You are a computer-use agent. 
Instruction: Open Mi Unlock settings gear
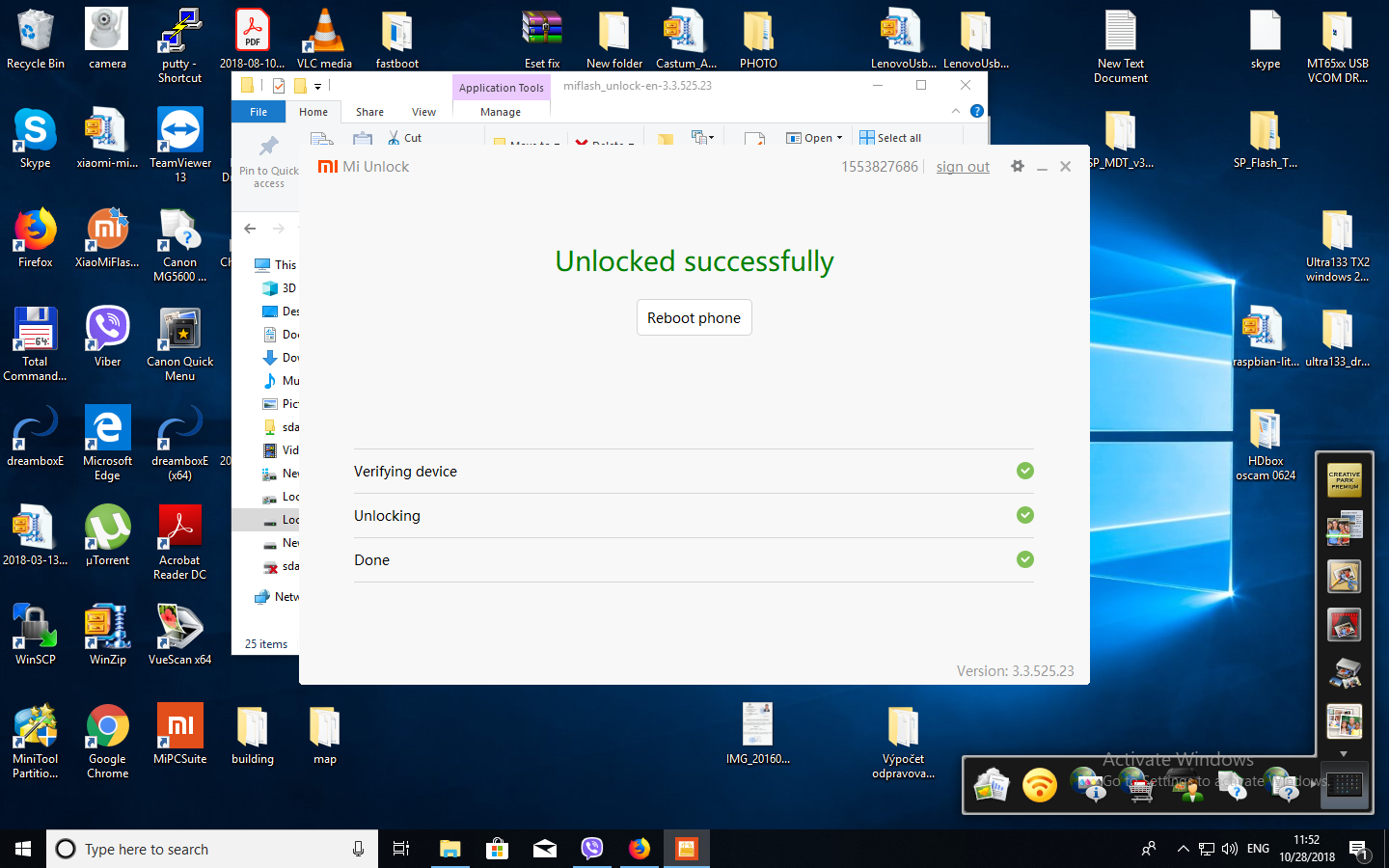(x=1017, y=166)
